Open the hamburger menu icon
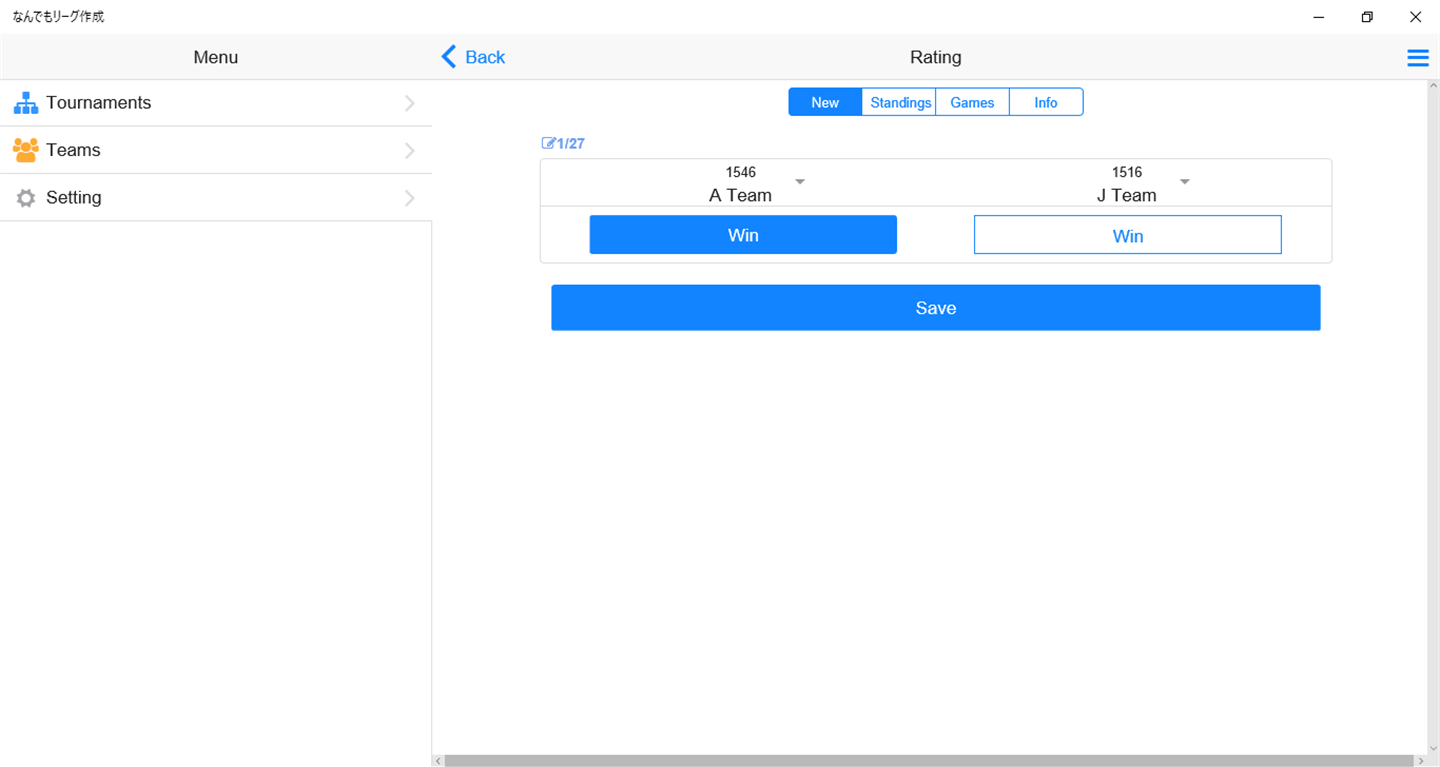1440x767 pixels. pyautogui.click(x=1417, y=58)
